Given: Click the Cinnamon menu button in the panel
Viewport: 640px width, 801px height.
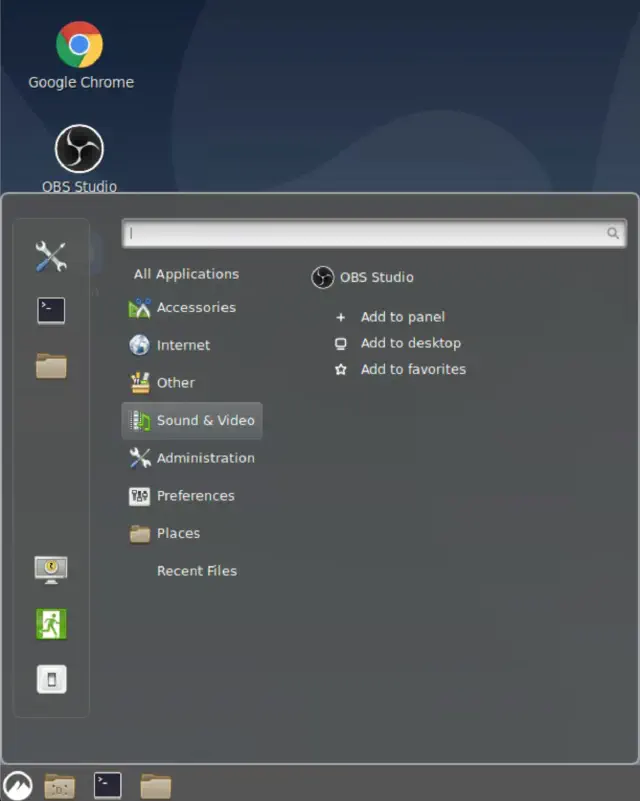Looking at the screenshot, I should 17,785.
